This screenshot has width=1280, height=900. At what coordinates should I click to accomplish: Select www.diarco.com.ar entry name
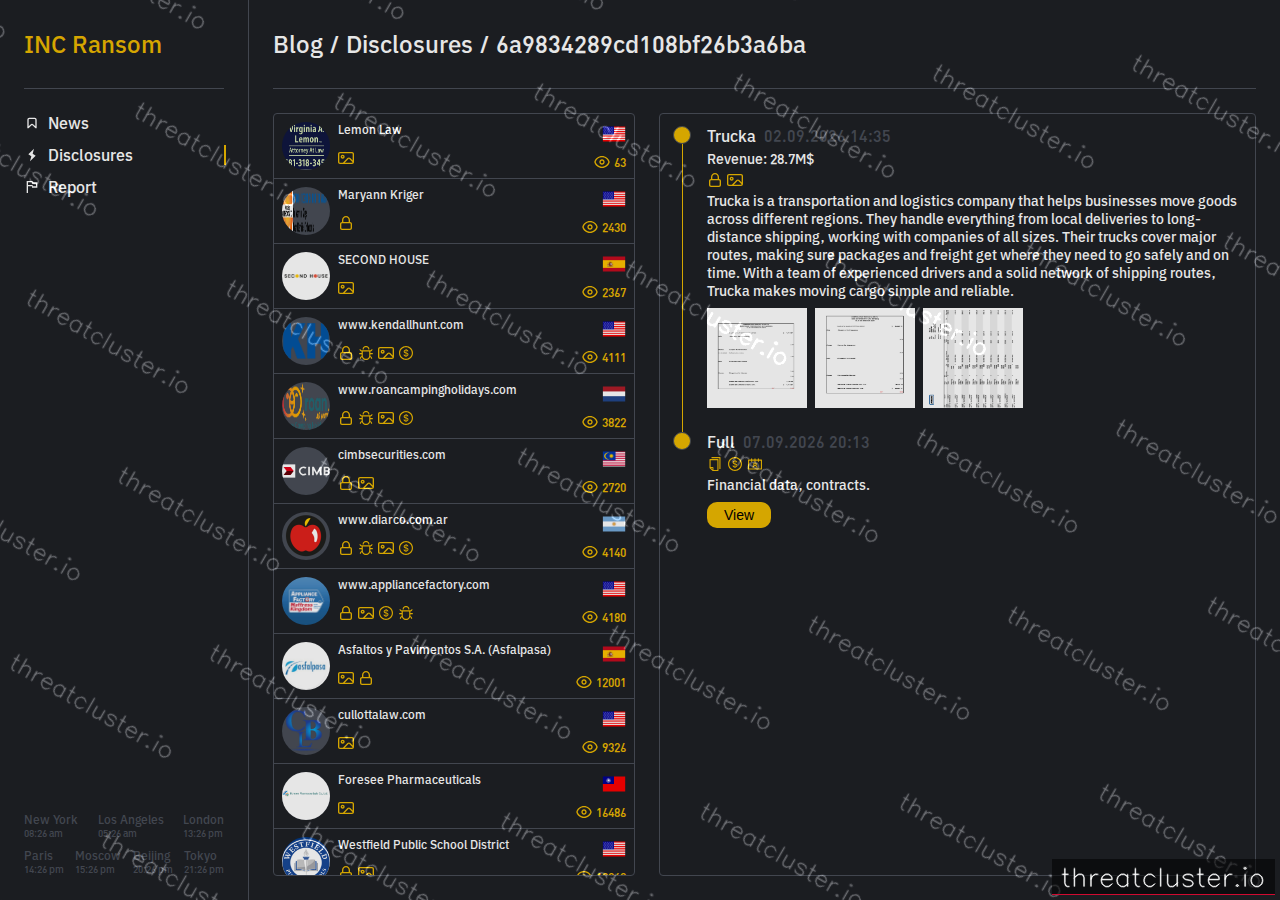point(393,520)
